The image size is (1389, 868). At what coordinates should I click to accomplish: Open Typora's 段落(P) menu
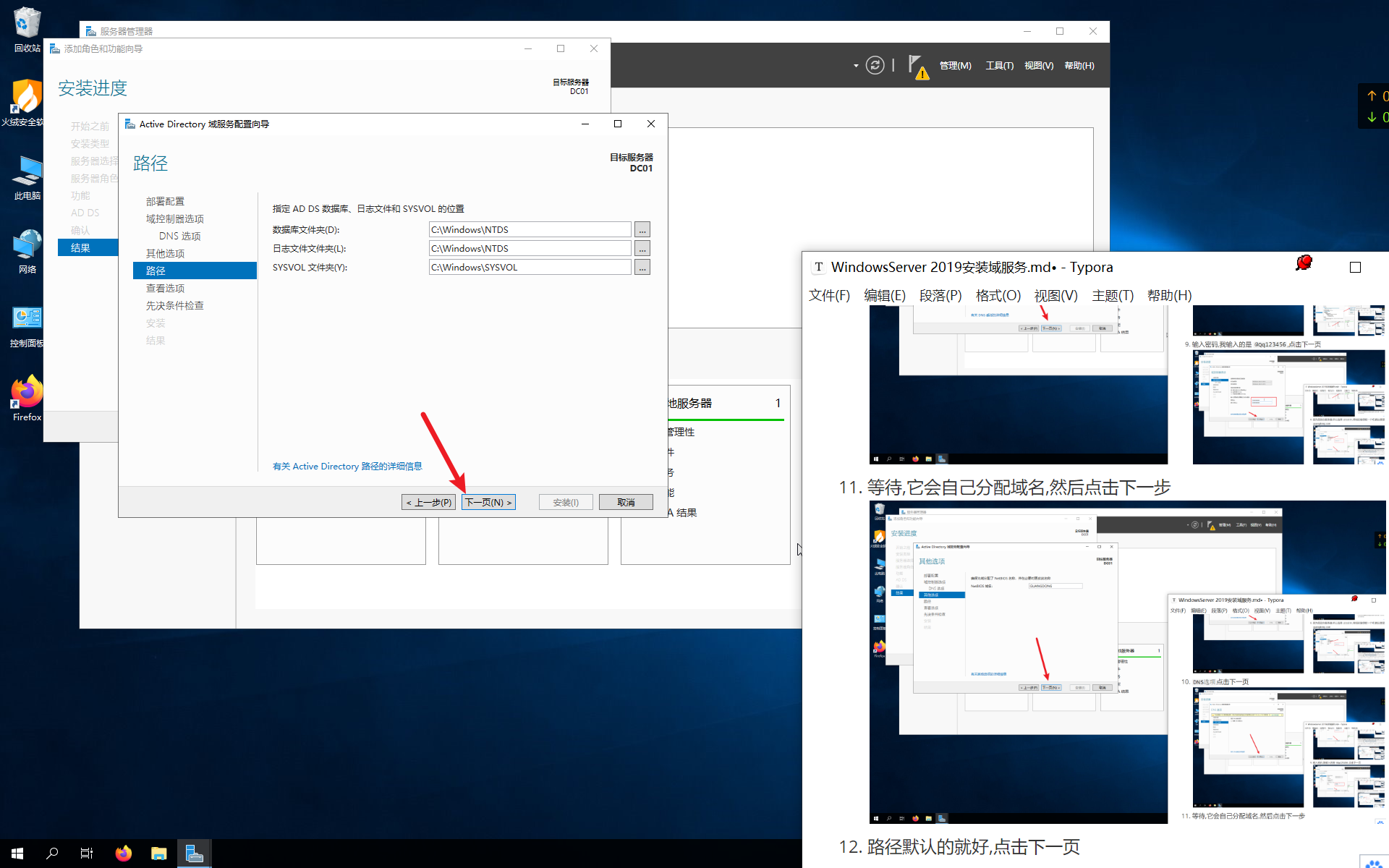coord(940,296)
